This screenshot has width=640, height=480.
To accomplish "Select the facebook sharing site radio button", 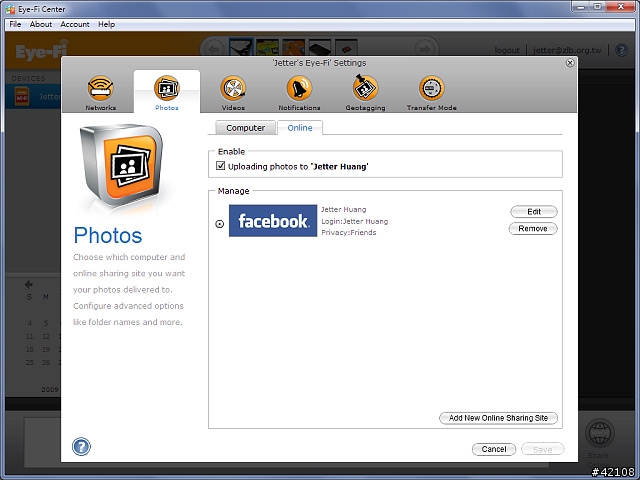I will pyautogui.click(x=220, y=224).
